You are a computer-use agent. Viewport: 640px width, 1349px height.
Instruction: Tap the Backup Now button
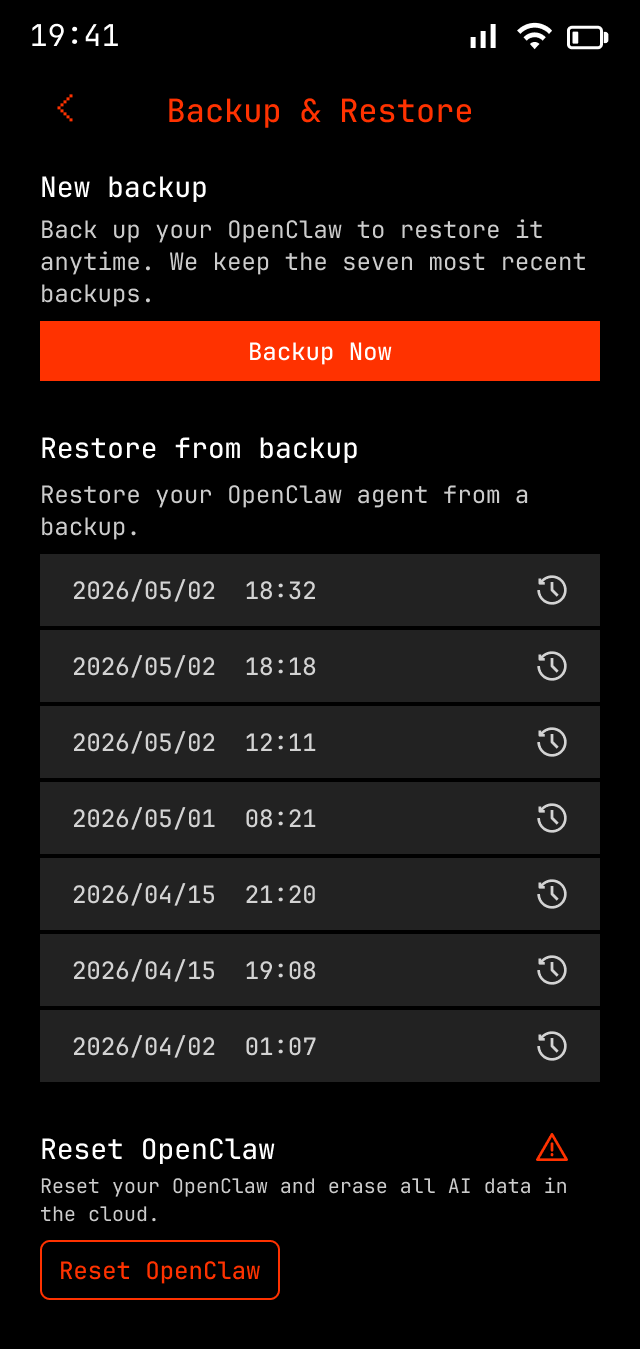(x=320, y=351)
